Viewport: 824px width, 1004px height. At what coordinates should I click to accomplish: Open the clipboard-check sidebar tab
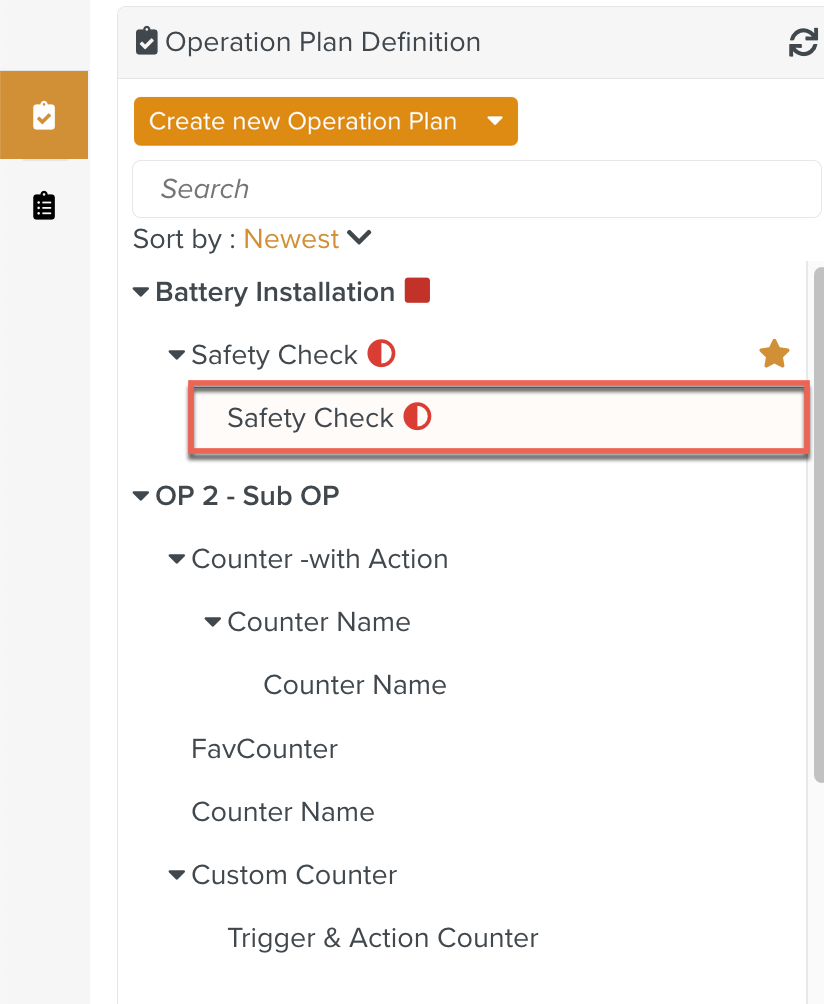(x=44, y=115)
